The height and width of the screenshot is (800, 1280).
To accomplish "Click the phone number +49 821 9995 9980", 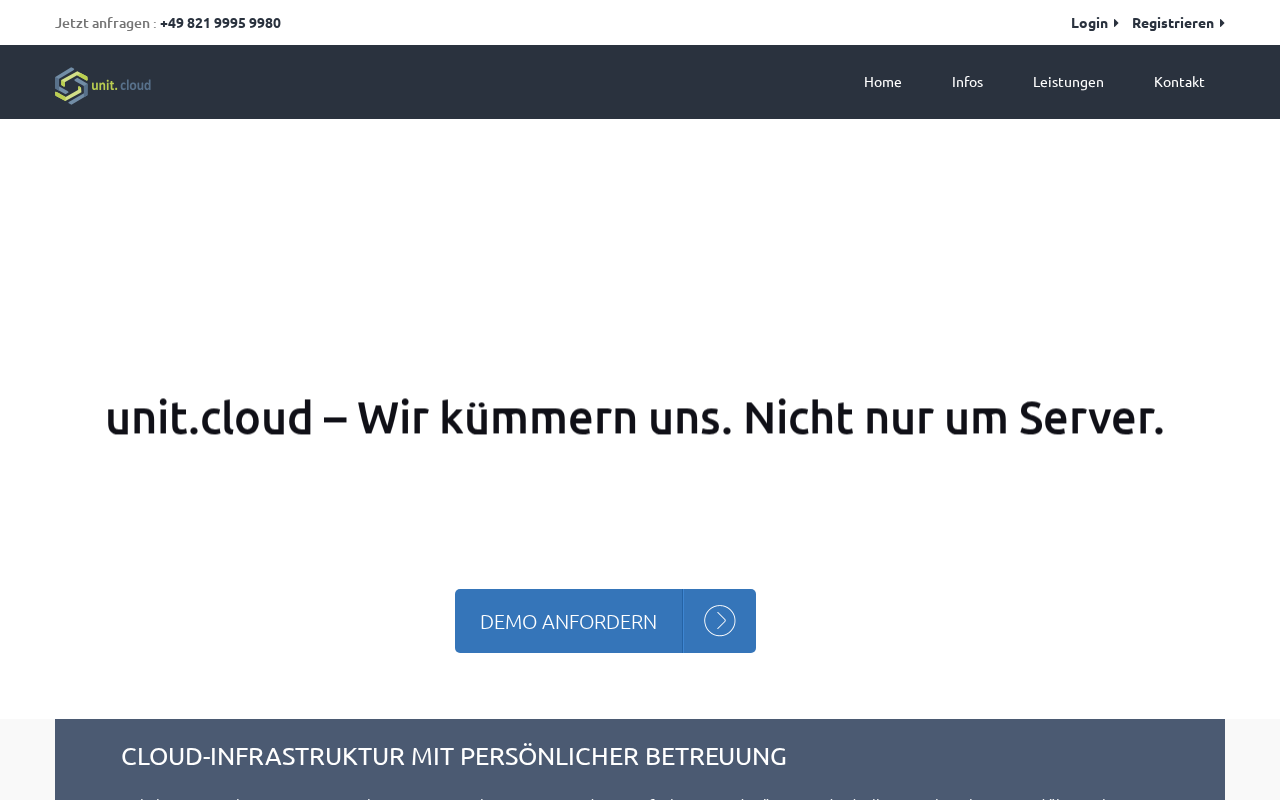I will (x=220, y=23).
